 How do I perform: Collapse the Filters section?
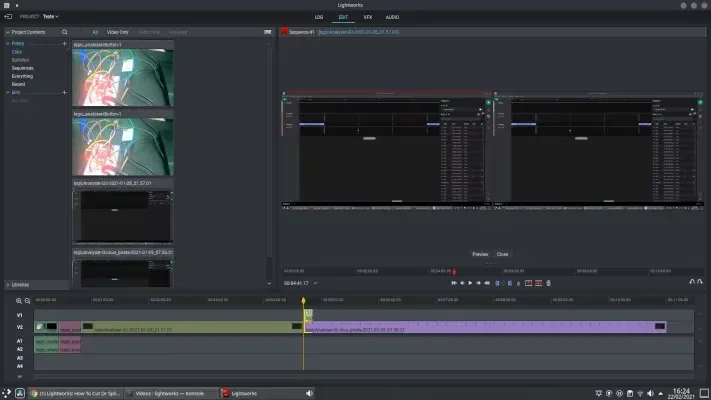click(x=8, y=44)
